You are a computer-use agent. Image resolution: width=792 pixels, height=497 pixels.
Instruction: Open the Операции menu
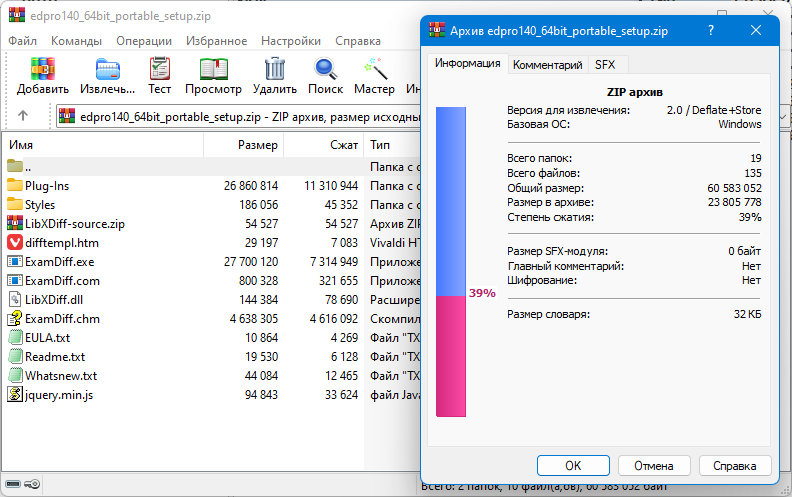pos(144,41)
